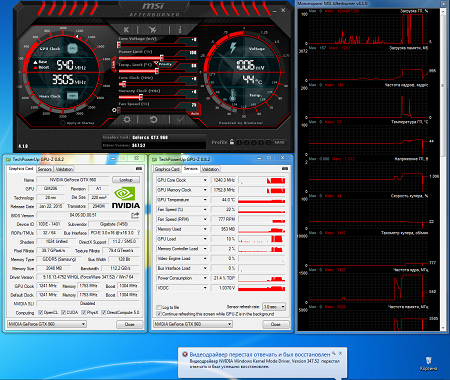Click Close button in GPU-Z Graphics Card window
This screenshot has width=450, height=380.
pos(130,324)
